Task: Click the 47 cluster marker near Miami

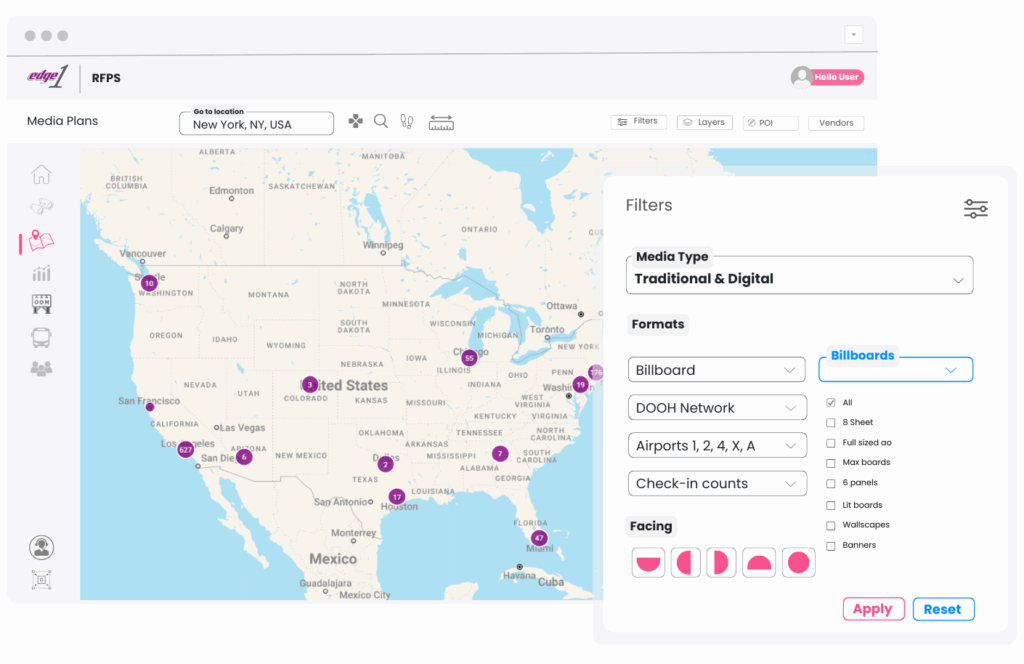Action: click(539, 538)
